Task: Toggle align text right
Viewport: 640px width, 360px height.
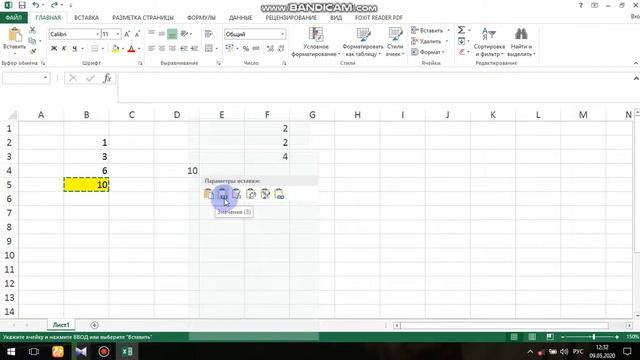Action: [x=172, y=49]
